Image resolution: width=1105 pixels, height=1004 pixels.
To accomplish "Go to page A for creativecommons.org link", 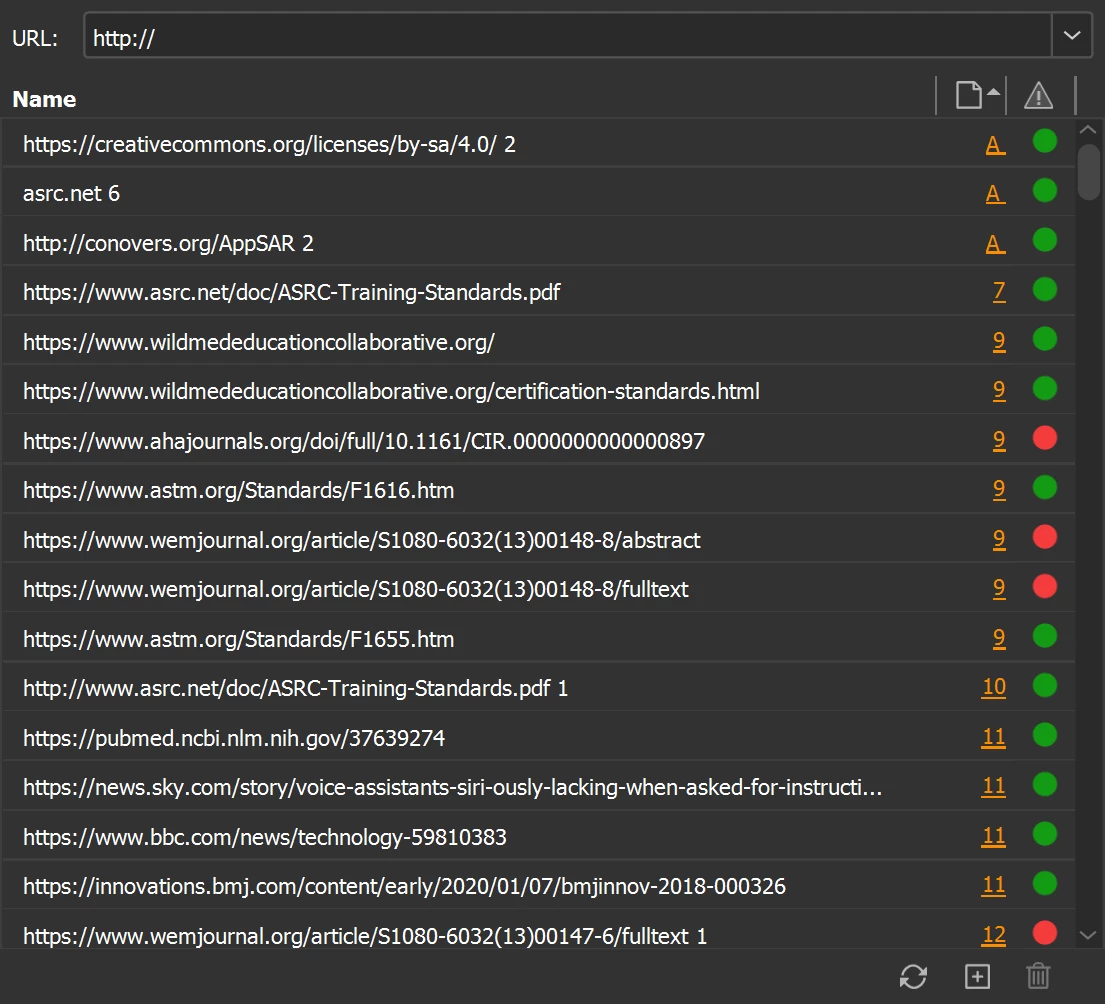I will click(995, 144).
